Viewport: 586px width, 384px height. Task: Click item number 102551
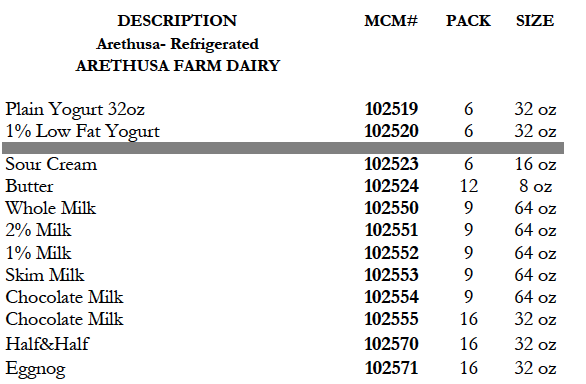pos(391,230)
